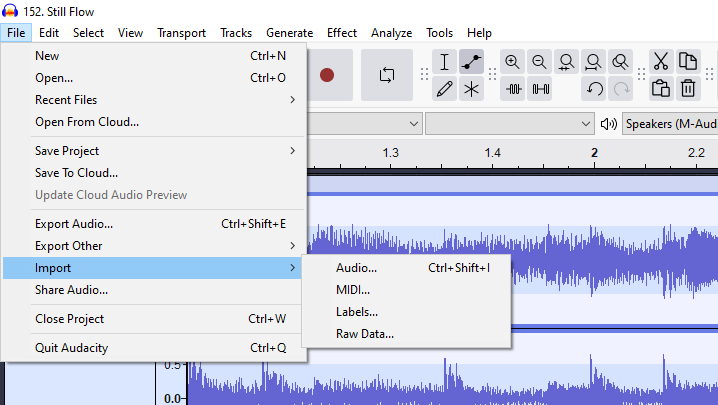This screenshot has height=405, width=718.
Task: Click Fit Project to Width icon
Action: 593,62
